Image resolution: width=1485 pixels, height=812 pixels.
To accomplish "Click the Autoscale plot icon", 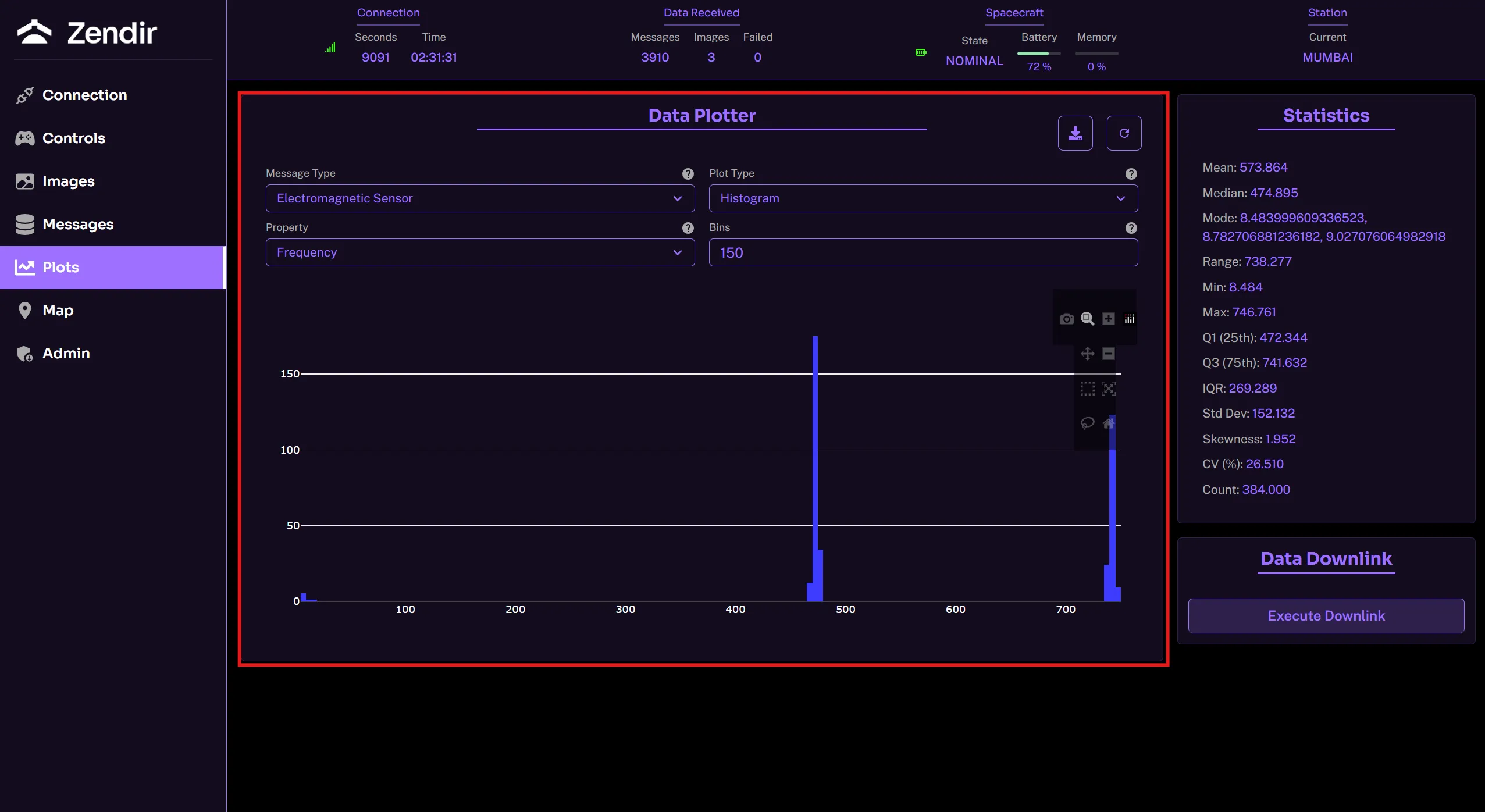I will click(x=1109, y=389).
